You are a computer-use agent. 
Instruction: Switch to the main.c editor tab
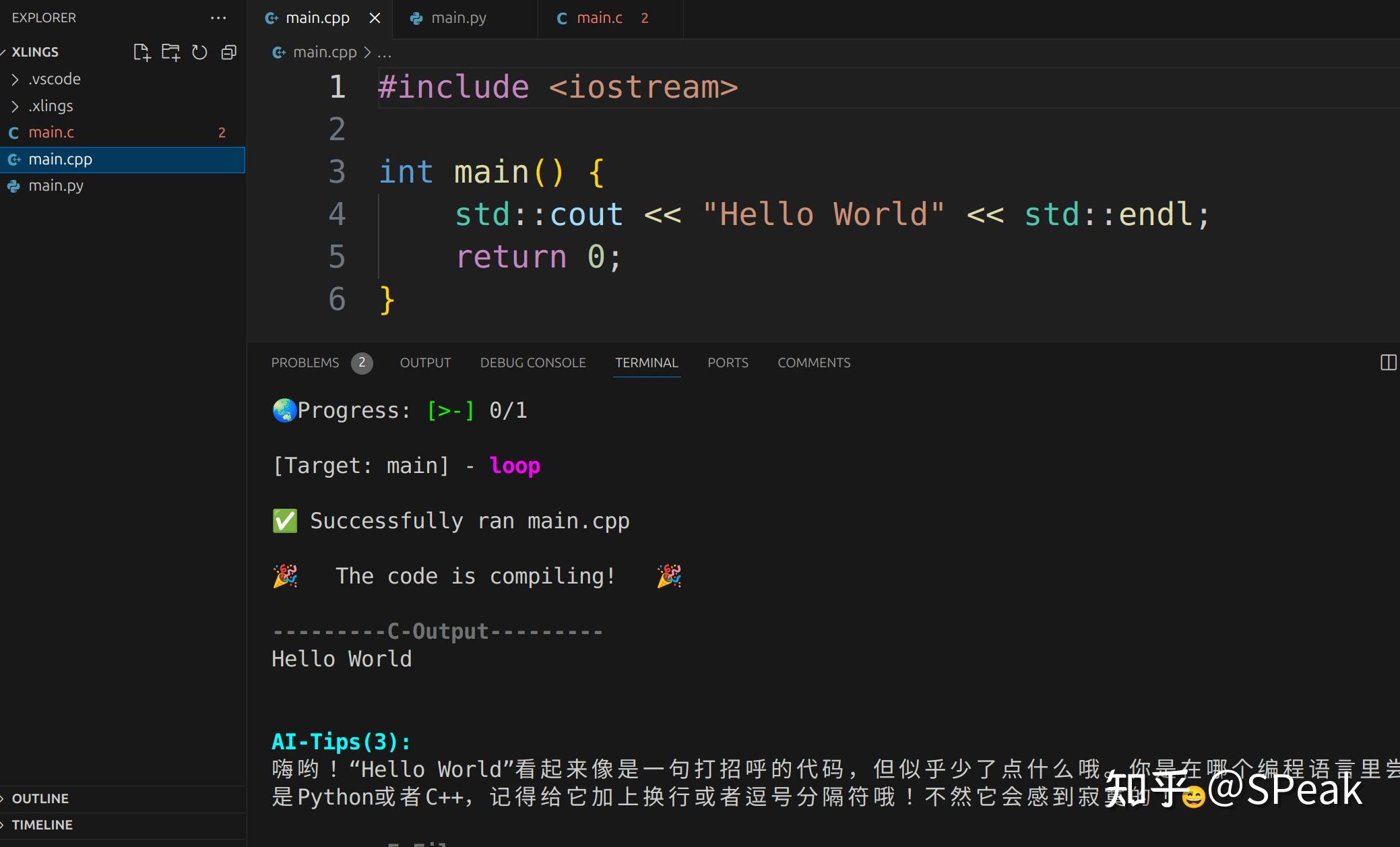pos(599,18)
